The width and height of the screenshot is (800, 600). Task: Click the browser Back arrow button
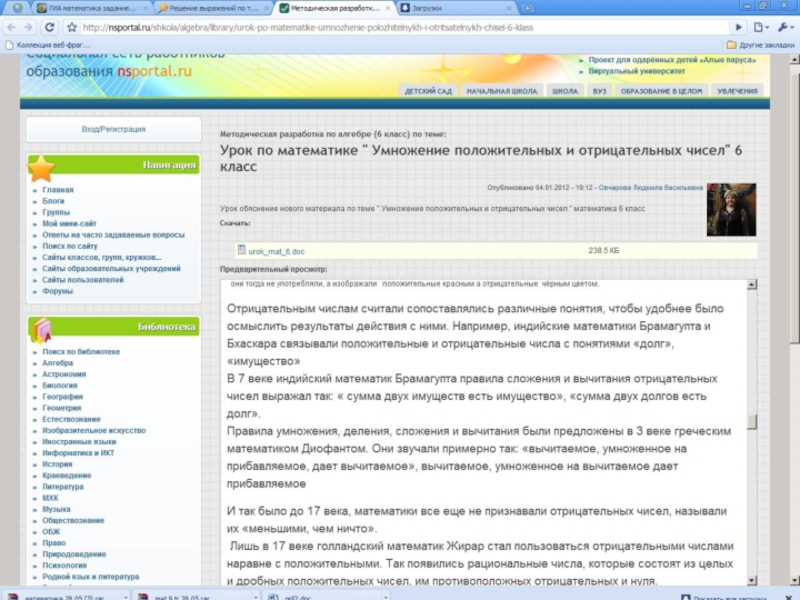click(x=12, y=28)
